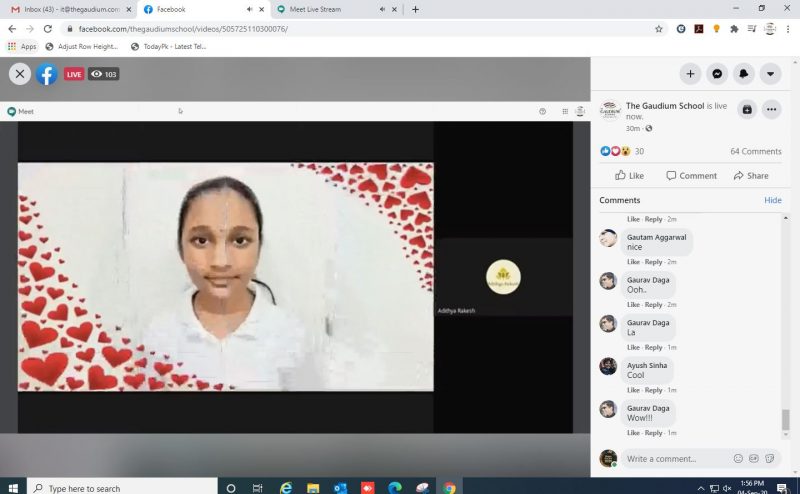
Task: Save the Gaudium School video
Action: (x=746, y=109)
